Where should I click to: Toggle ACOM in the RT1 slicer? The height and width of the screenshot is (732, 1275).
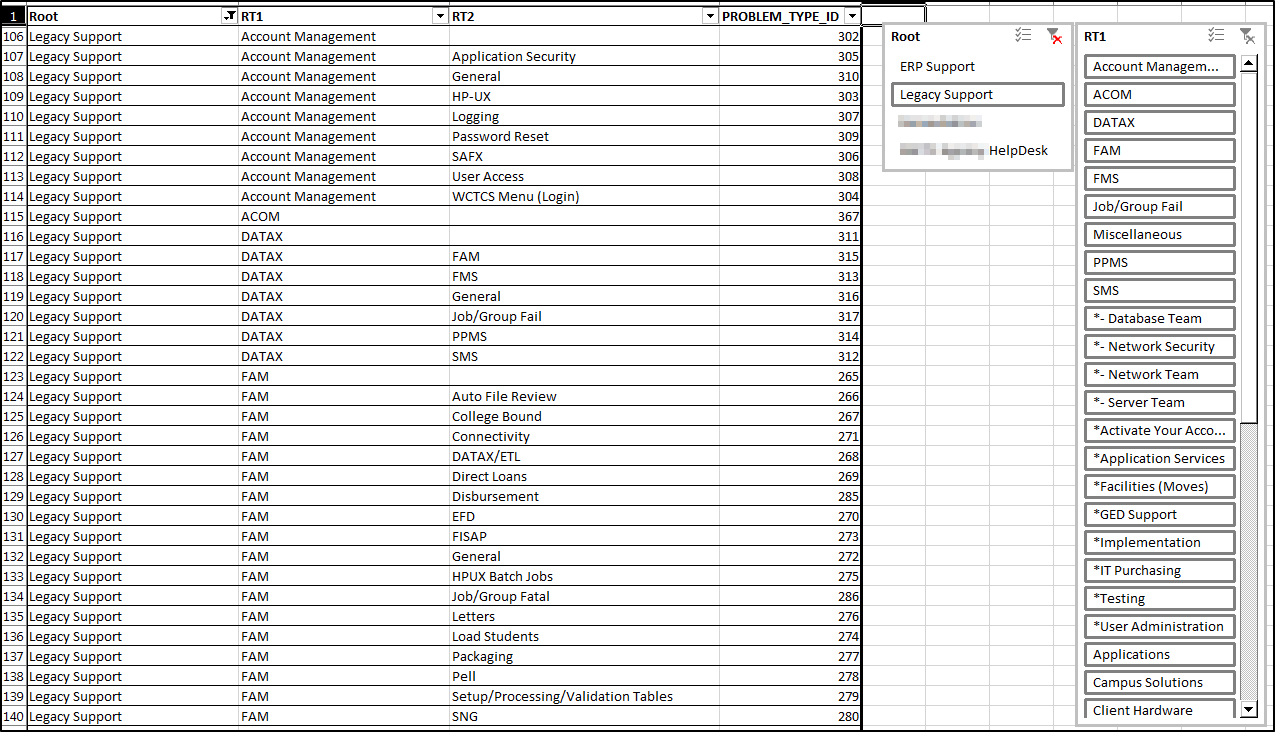click(x=1159, y=94)
